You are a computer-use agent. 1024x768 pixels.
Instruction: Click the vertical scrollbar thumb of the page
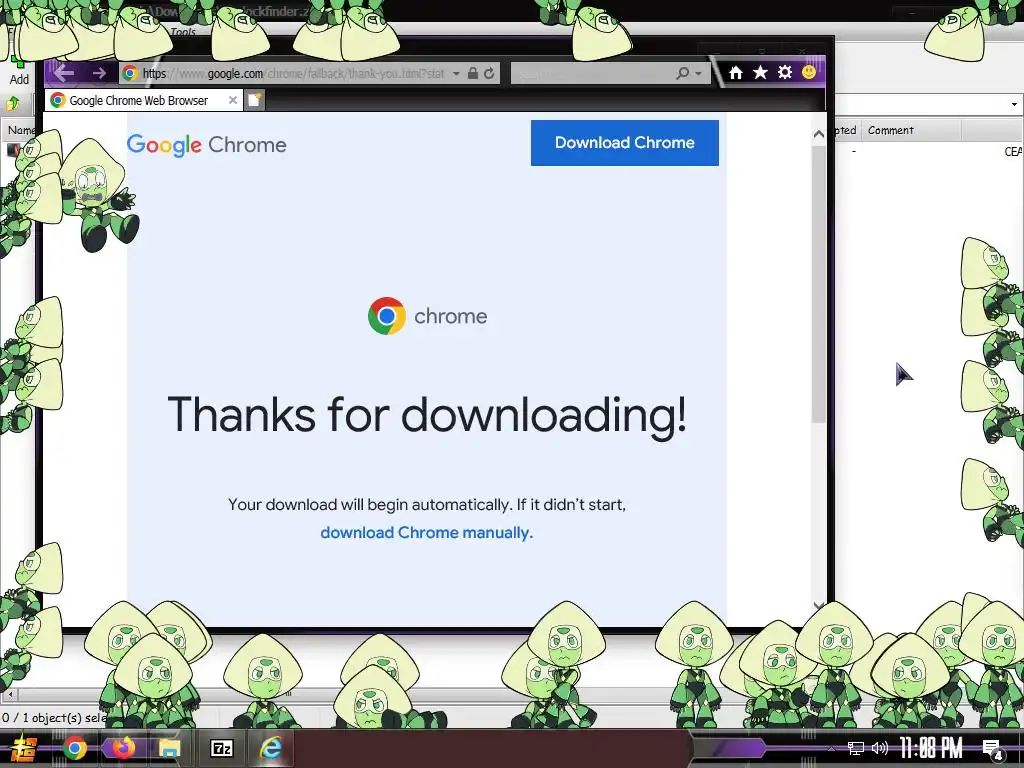[x=818, y=284]
